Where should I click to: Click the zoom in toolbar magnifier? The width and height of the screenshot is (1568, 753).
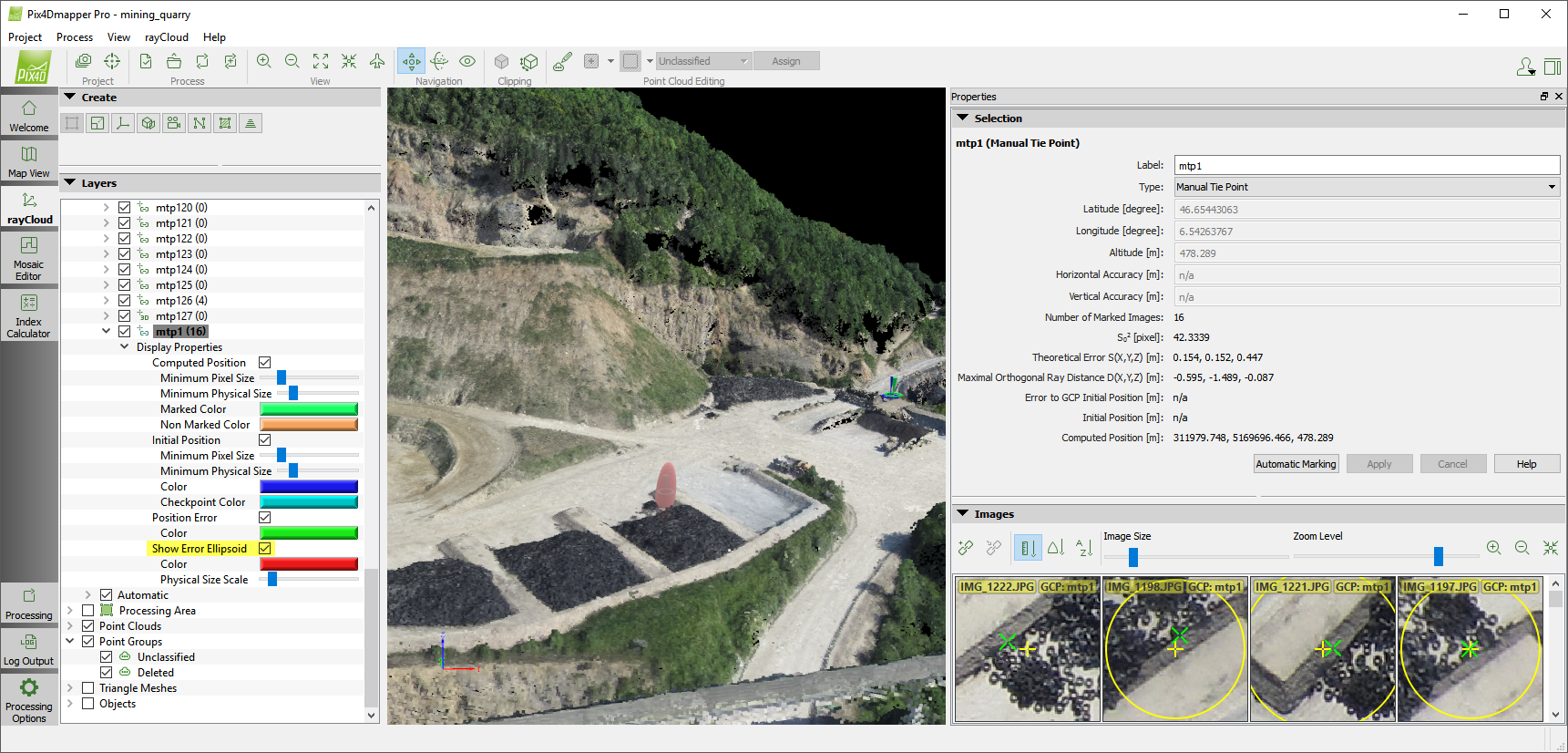(264, 61)
